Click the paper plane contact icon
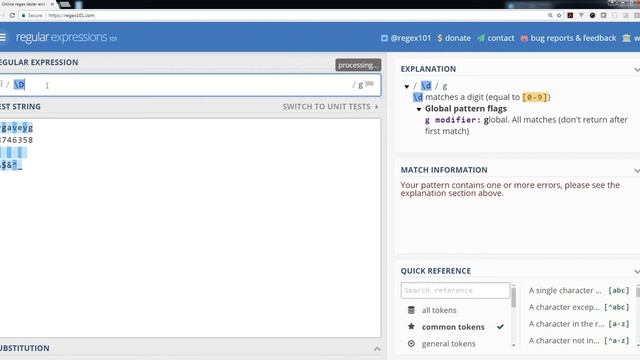This screenshot has height=360, width=640. (481, 38)
